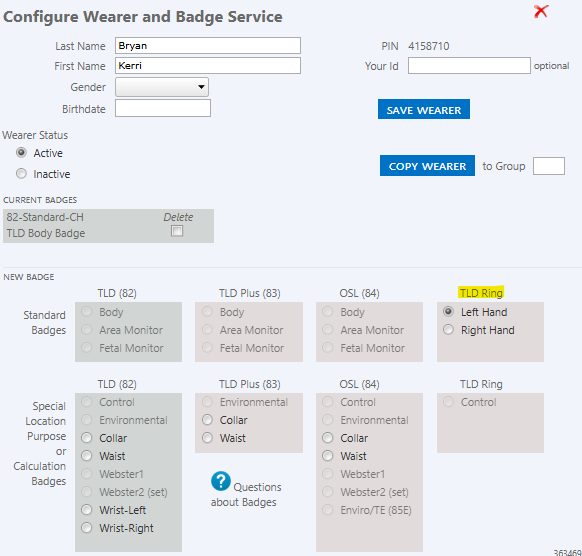Focus the Last Name field containing Bryan
Screen dimensions: 582x556
(208, 45)
